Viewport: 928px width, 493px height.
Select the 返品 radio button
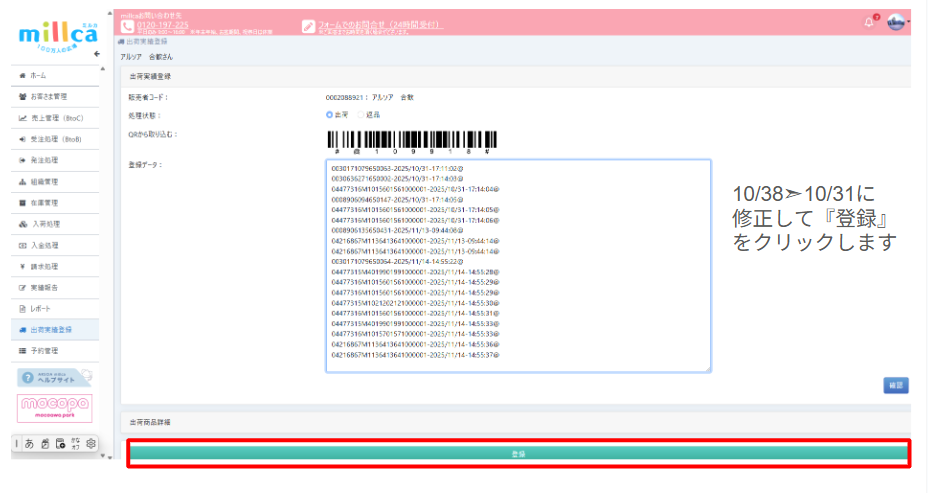tap(360, 115)
